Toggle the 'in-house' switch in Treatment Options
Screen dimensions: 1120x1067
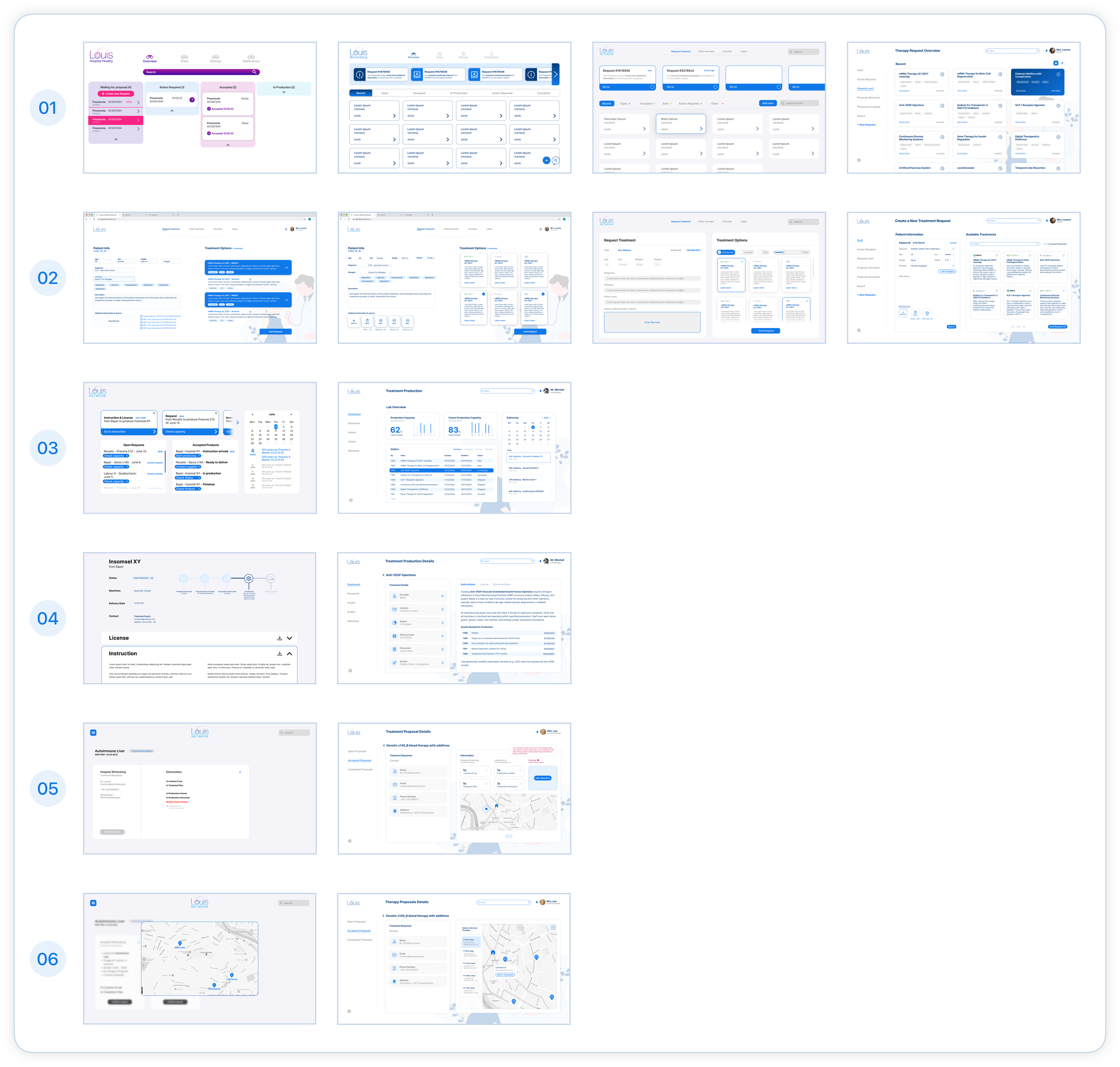pyautogui.click(x=742, y=252)
